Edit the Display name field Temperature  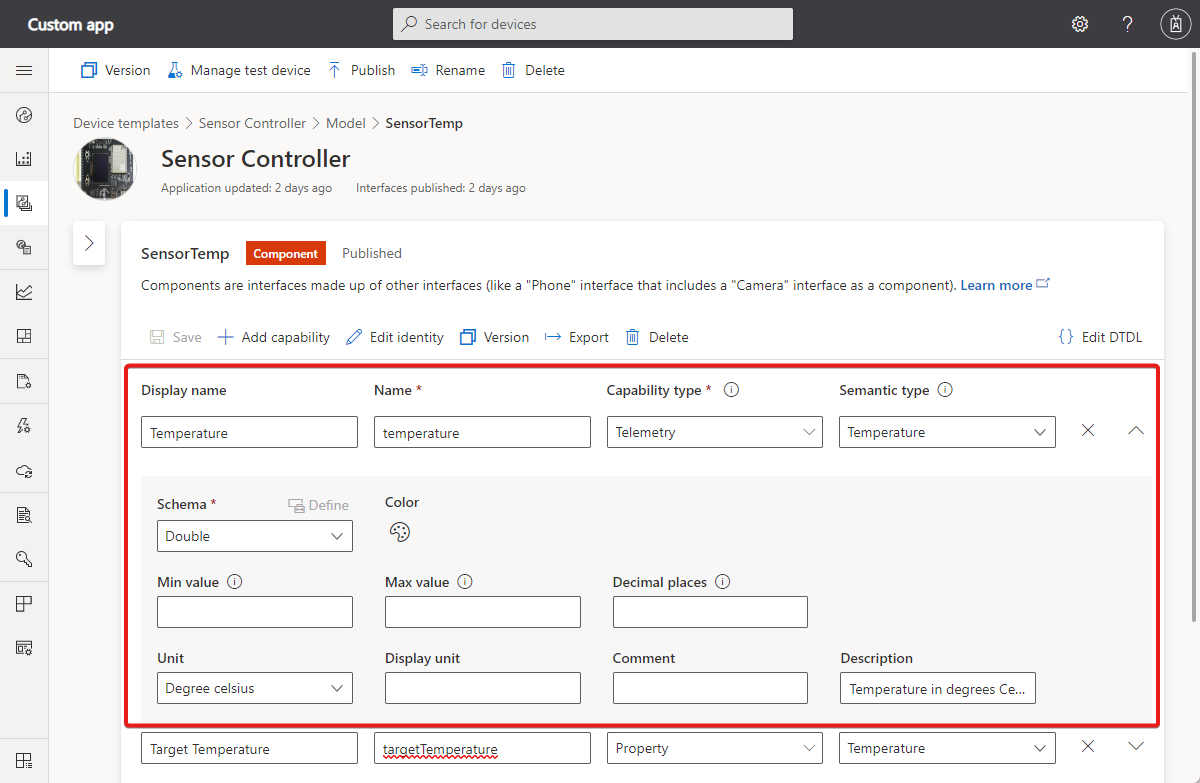click(x=249, y=432)
